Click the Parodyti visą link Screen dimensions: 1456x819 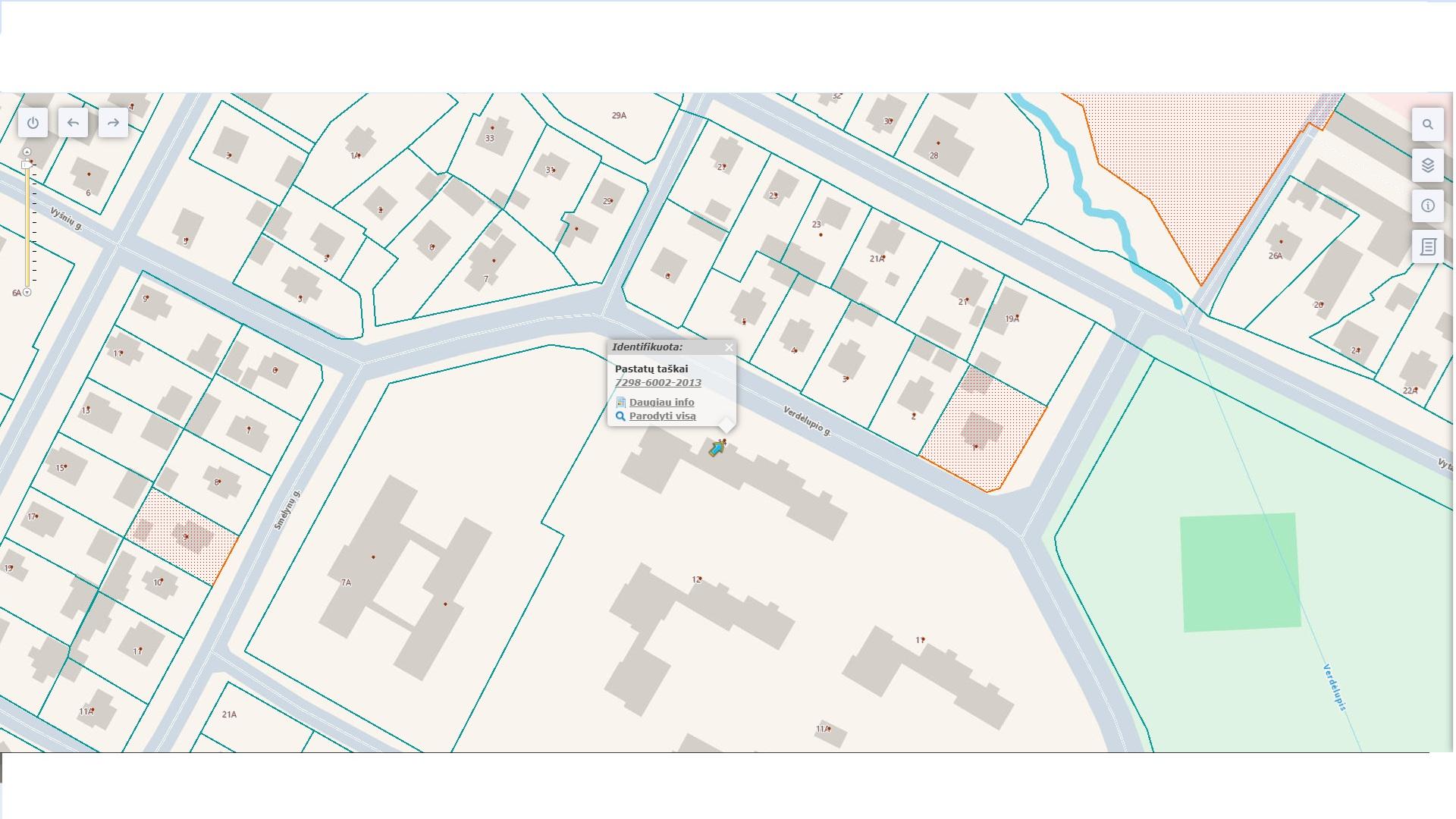tap(662, 416)
